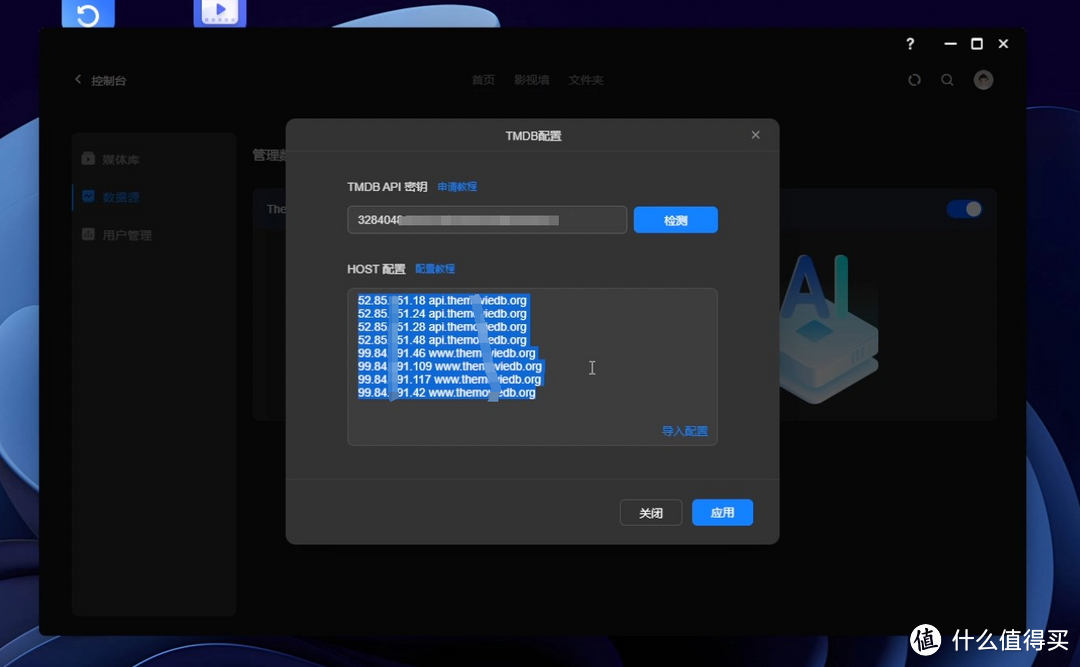Minimize the application window
This screenshot has width=1080, height=667.
(951, 44)
